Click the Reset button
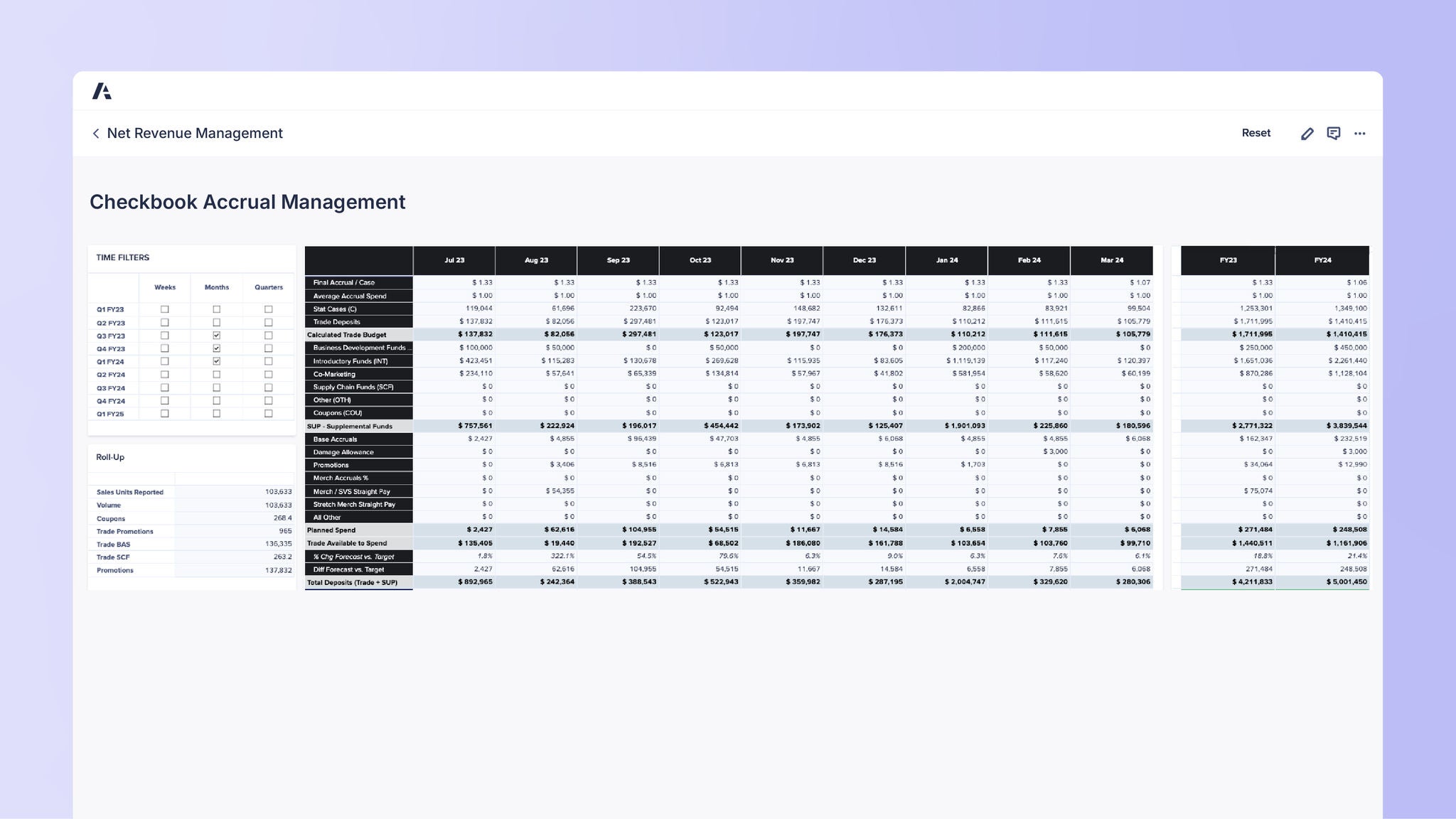Screen dimensions: 1456x819 point(1256,134)
